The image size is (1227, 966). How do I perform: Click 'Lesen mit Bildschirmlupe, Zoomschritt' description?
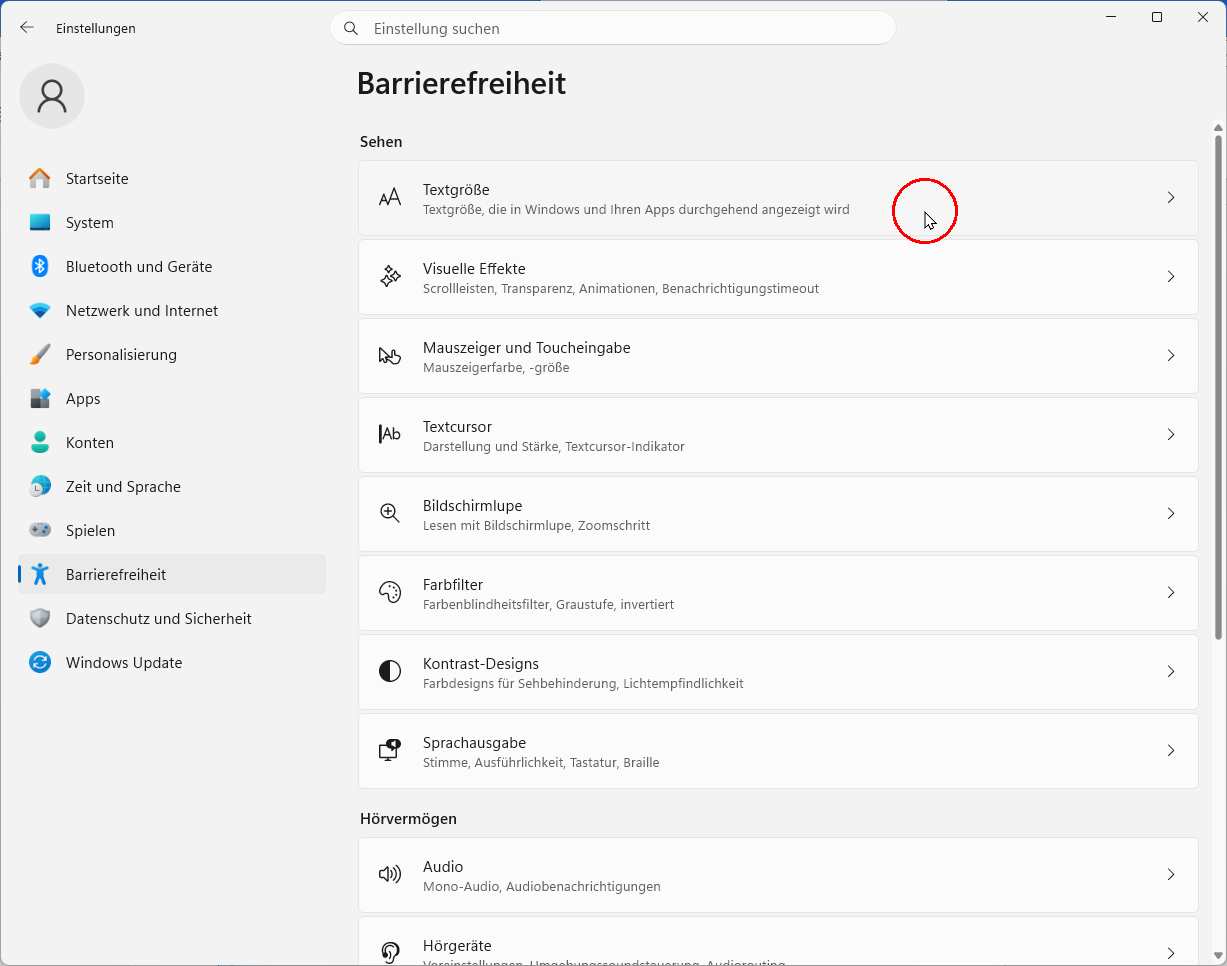(x=536, y=525)
